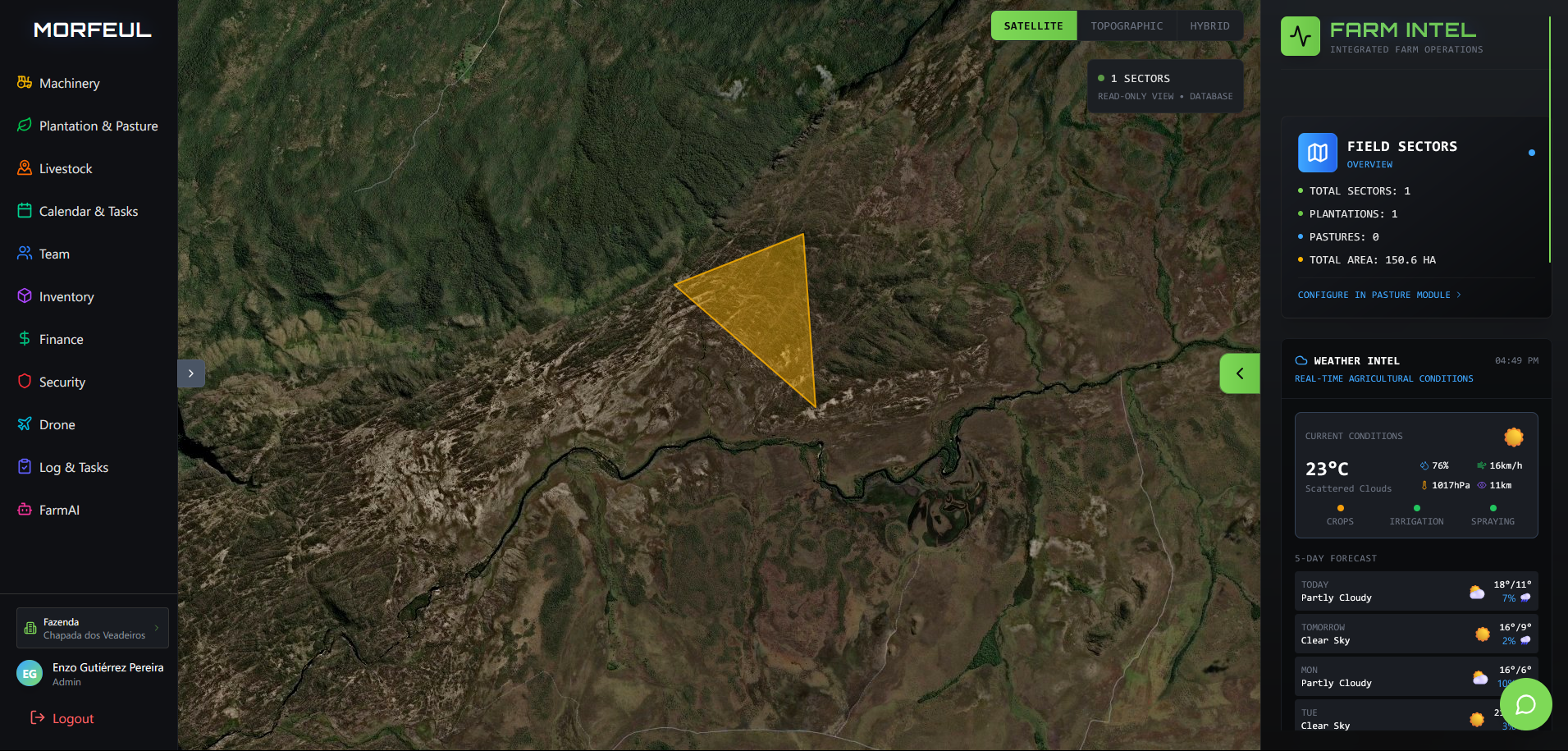Open the Drone module icon
The image size is (1568, 751).
25,424
